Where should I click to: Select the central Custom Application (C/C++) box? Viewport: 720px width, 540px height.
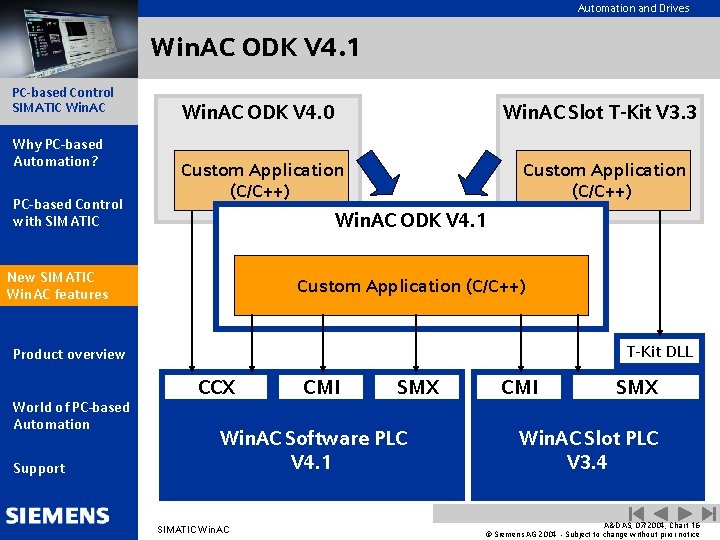tap(411, 286)
